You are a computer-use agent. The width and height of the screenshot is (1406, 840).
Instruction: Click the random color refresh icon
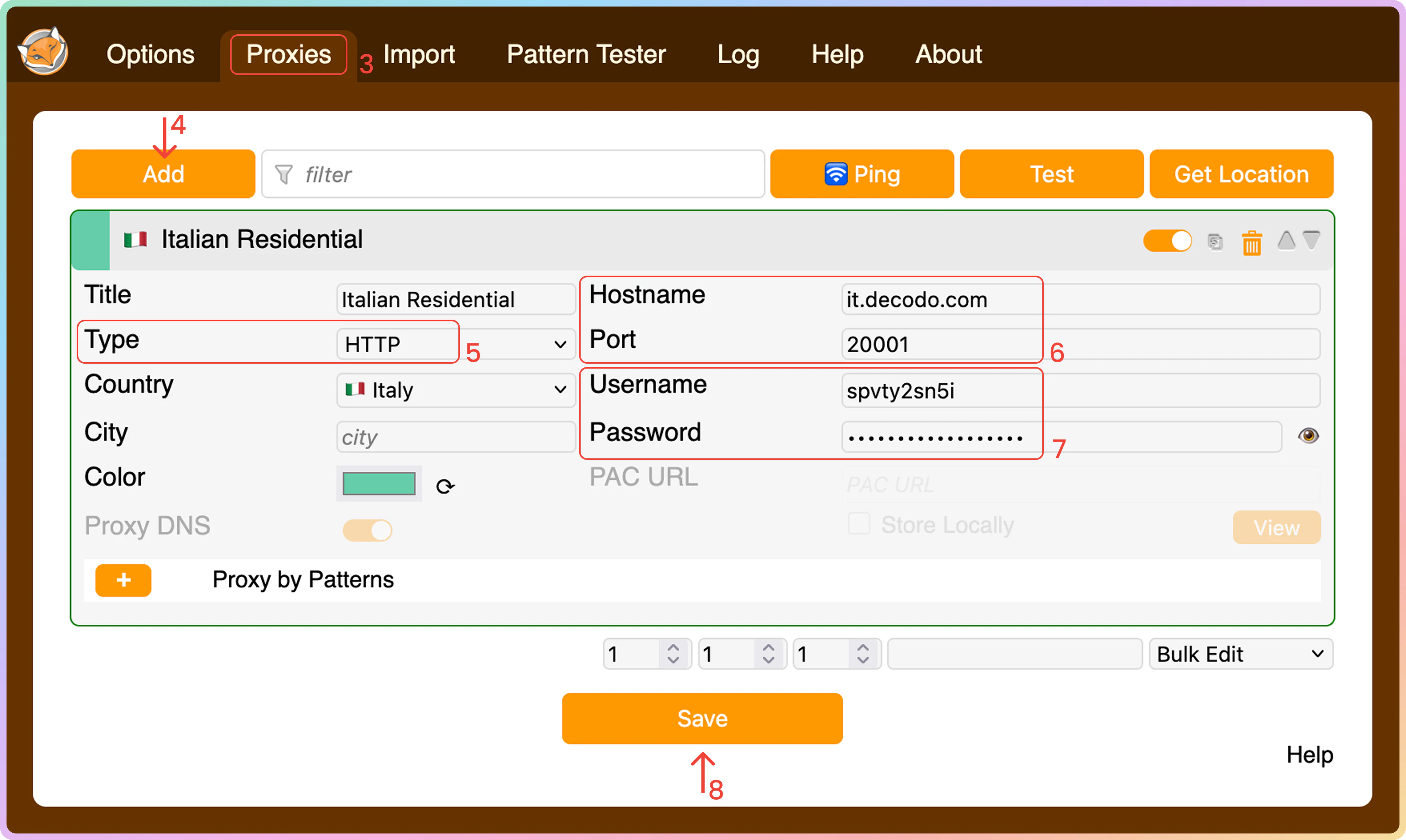tap(445, 486)
